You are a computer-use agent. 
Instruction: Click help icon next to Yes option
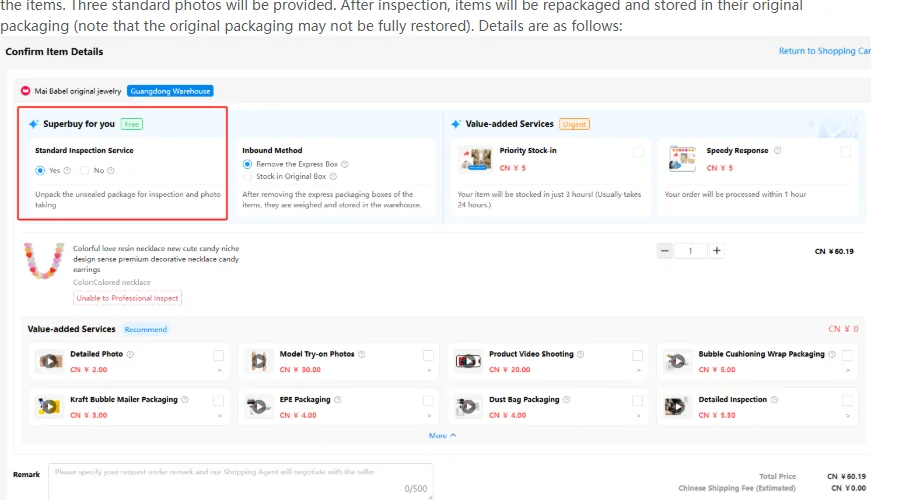pyautogui.click(x=68, y=170)
